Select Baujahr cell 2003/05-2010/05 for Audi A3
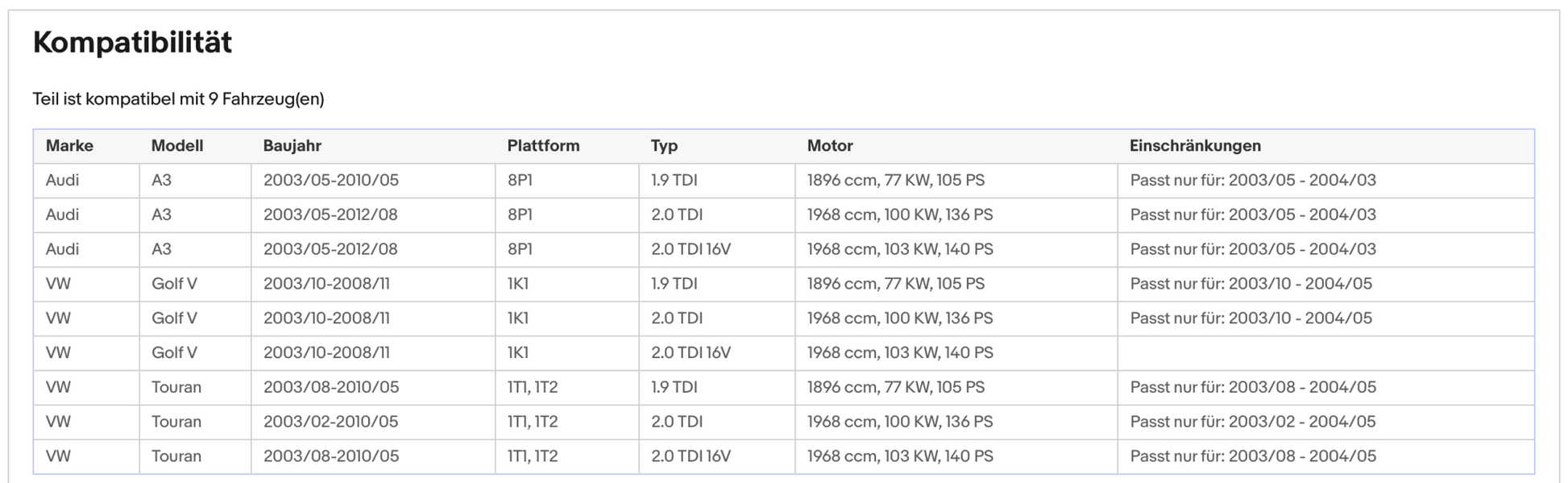 pos(330,181)
